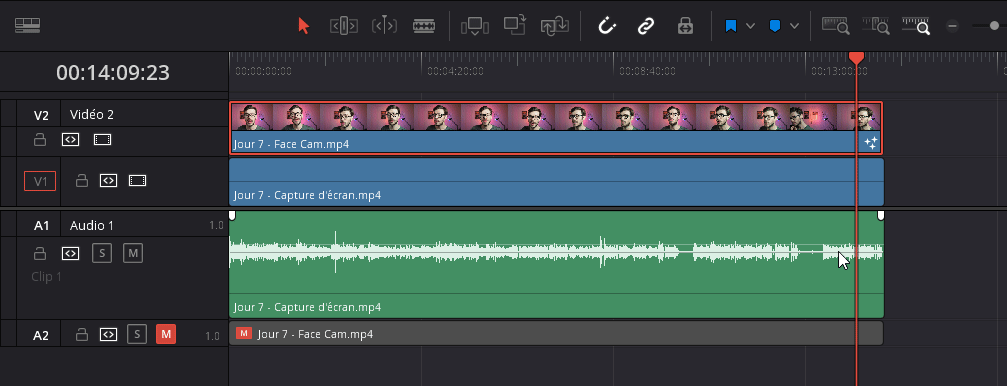This screenshot has height=386, width=1007.
Task: Select the Jour 7 - Face Cam.mp4 video clip
Action: click(x=556, y=128)
